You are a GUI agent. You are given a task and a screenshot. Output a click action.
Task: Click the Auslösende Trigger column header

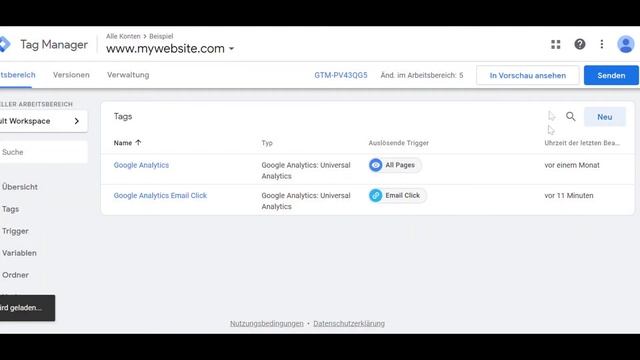399,143
